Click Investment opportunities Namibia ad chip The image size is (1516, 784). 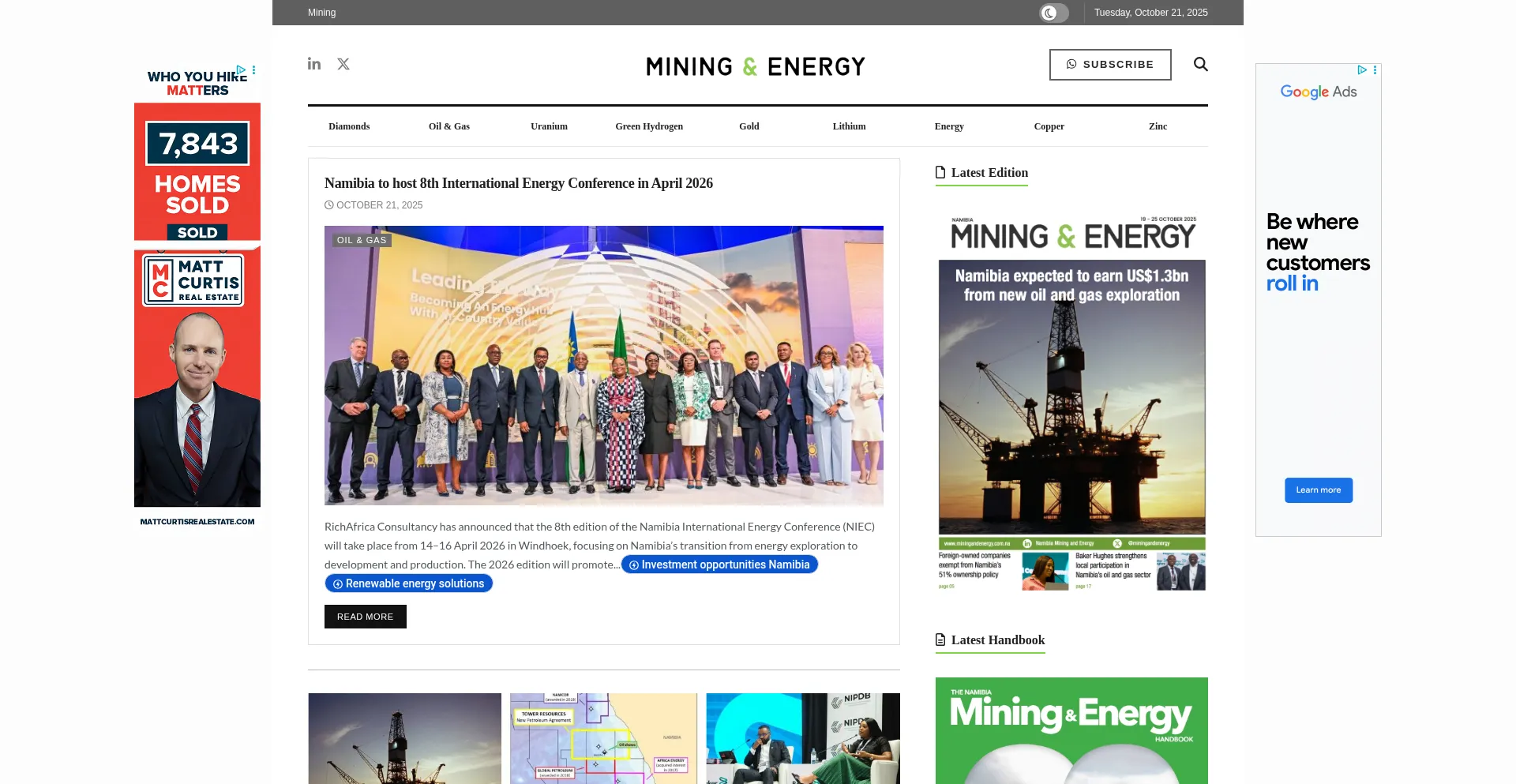point(719,565)
